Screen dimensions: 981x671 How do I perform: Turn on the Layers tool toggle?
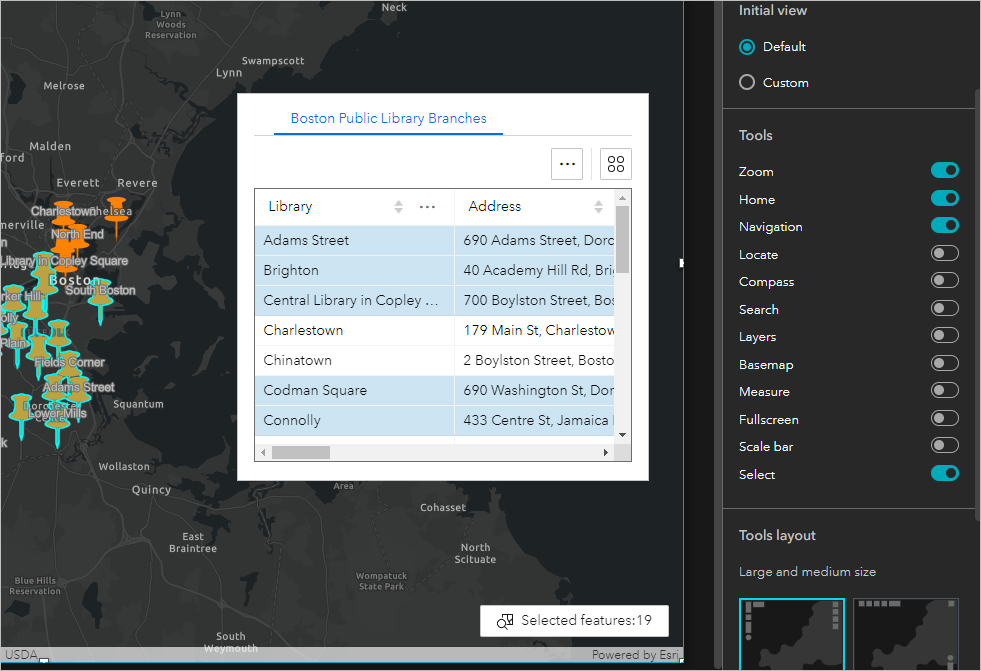click(x=945, y=335)
